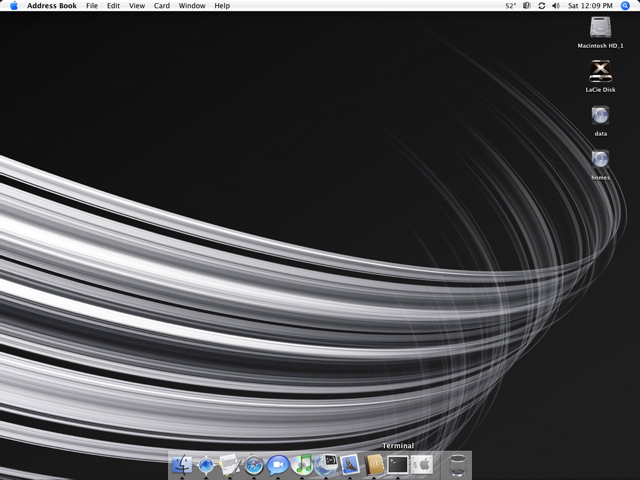640x480 pixels.
Task: Launch iTunes from the dock
Action: (x=303, y=464)
